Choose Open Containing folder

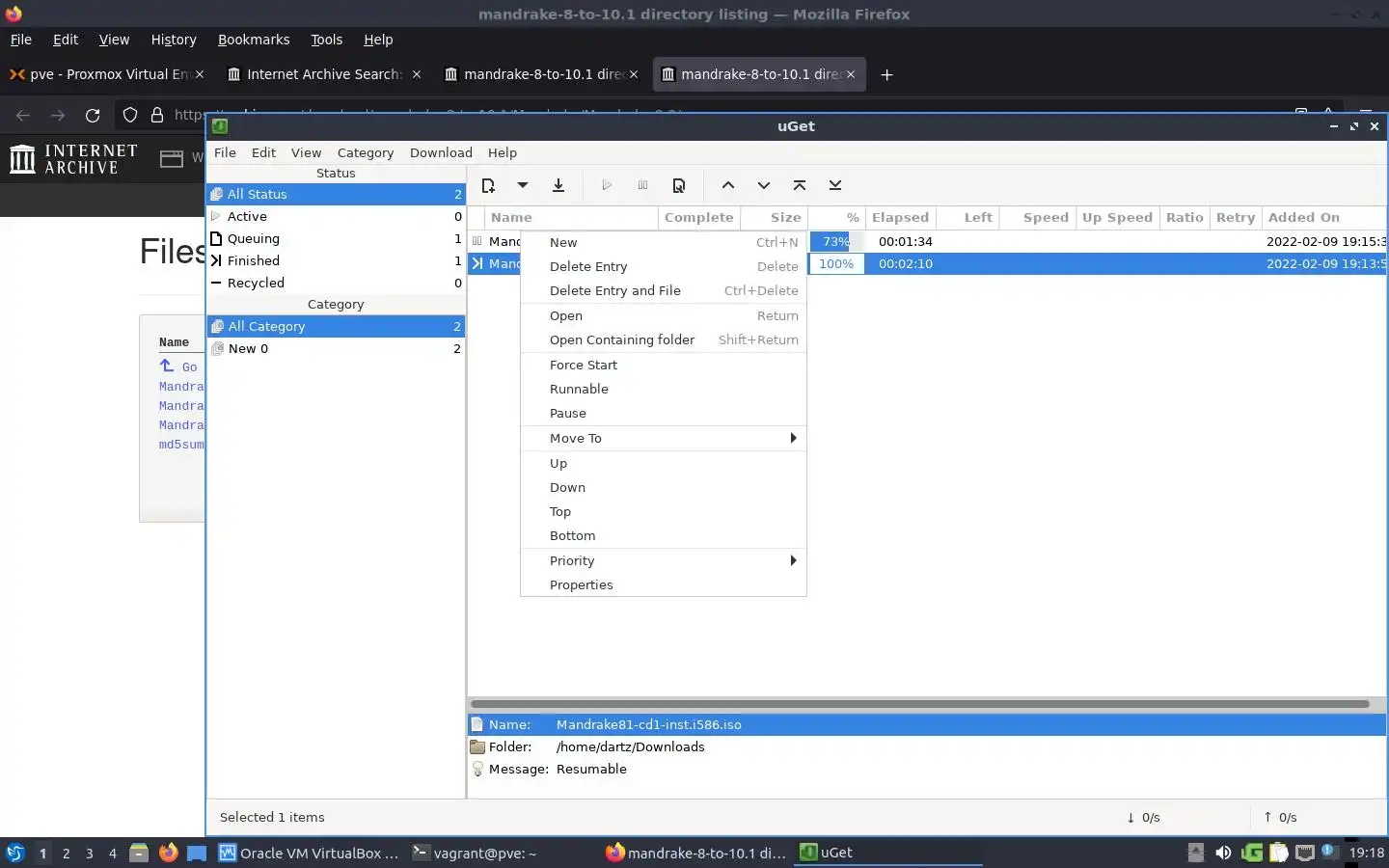664,339
